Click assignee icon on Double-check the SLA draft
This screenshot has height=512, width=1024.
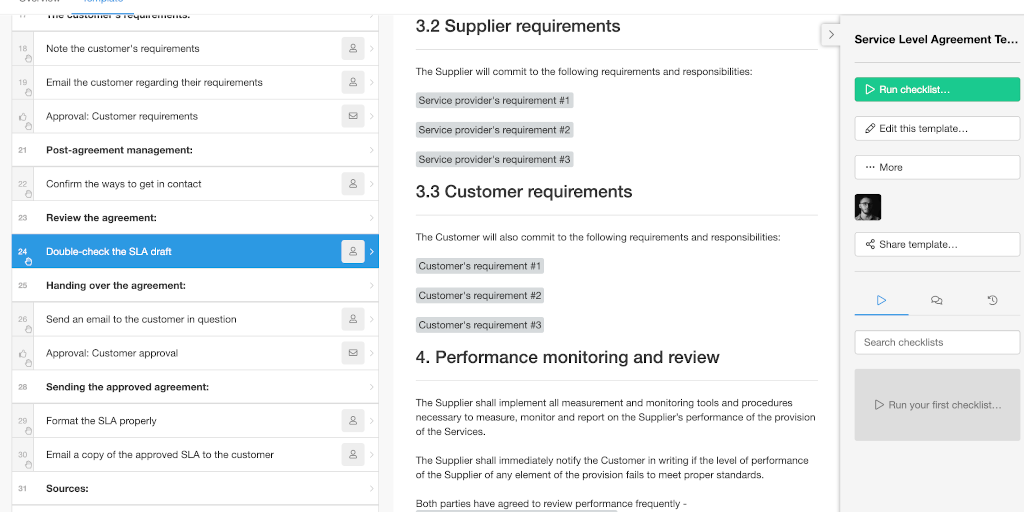[x=353, y=251]
